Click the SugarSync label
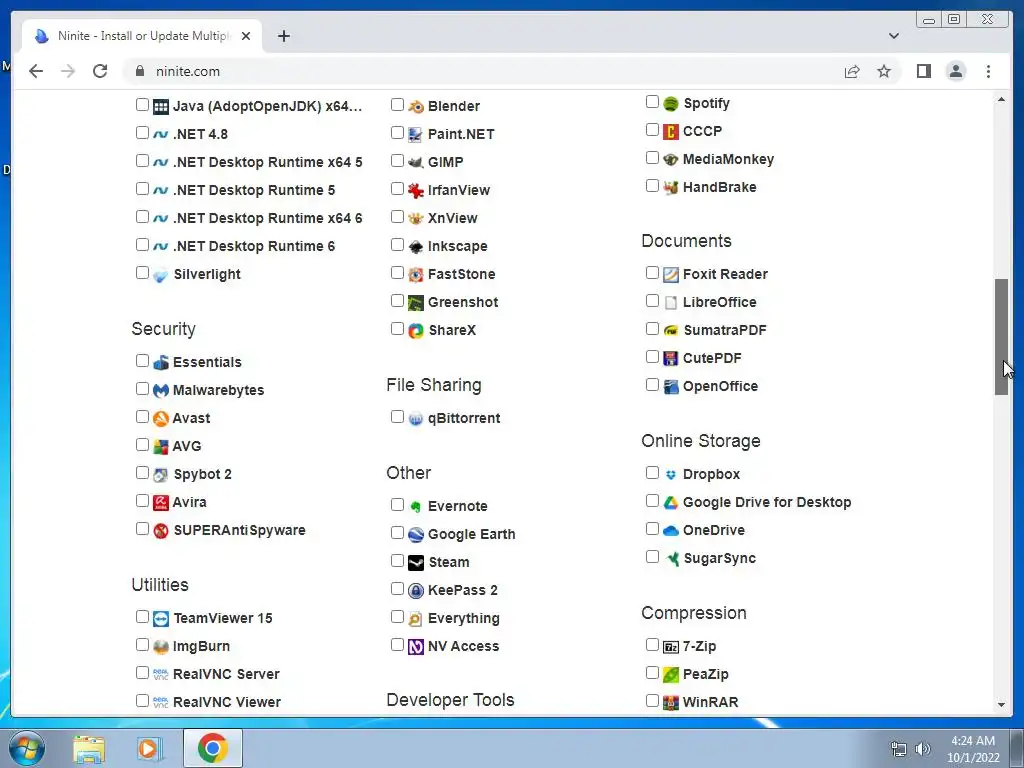The image size is (1024, 768). (x=720, y=559)
